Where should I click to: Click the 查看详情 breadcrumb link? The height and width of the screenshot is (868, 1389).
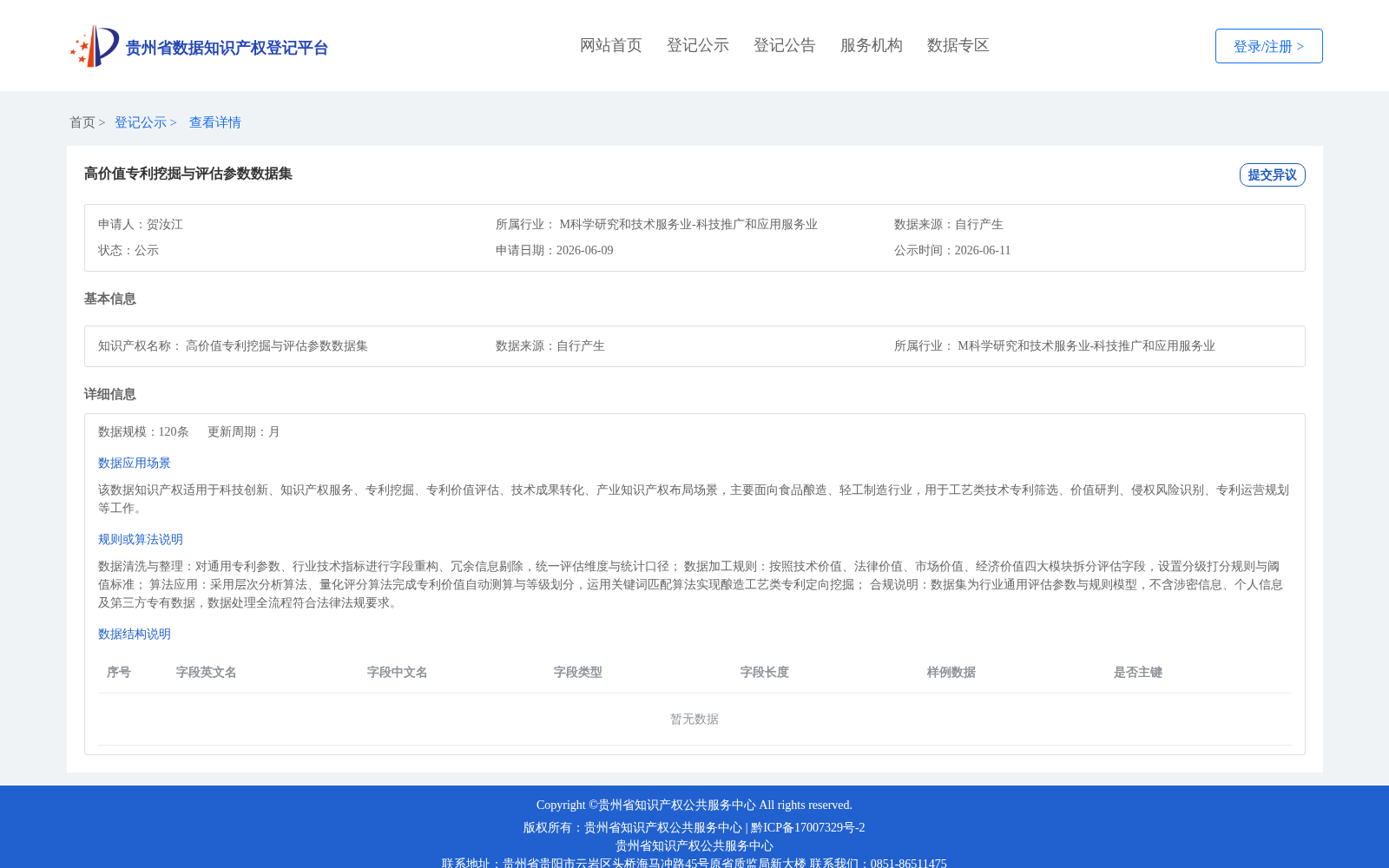215,122
